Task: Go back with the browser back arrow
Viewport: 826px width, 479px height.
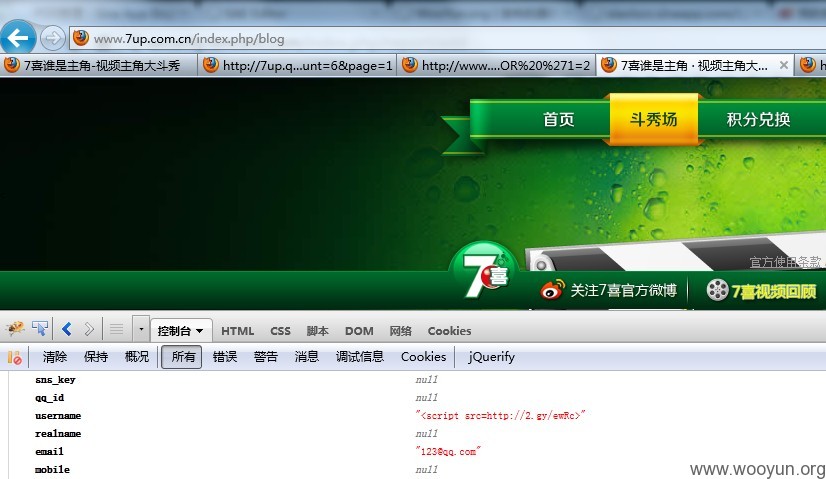Action: 18,38
